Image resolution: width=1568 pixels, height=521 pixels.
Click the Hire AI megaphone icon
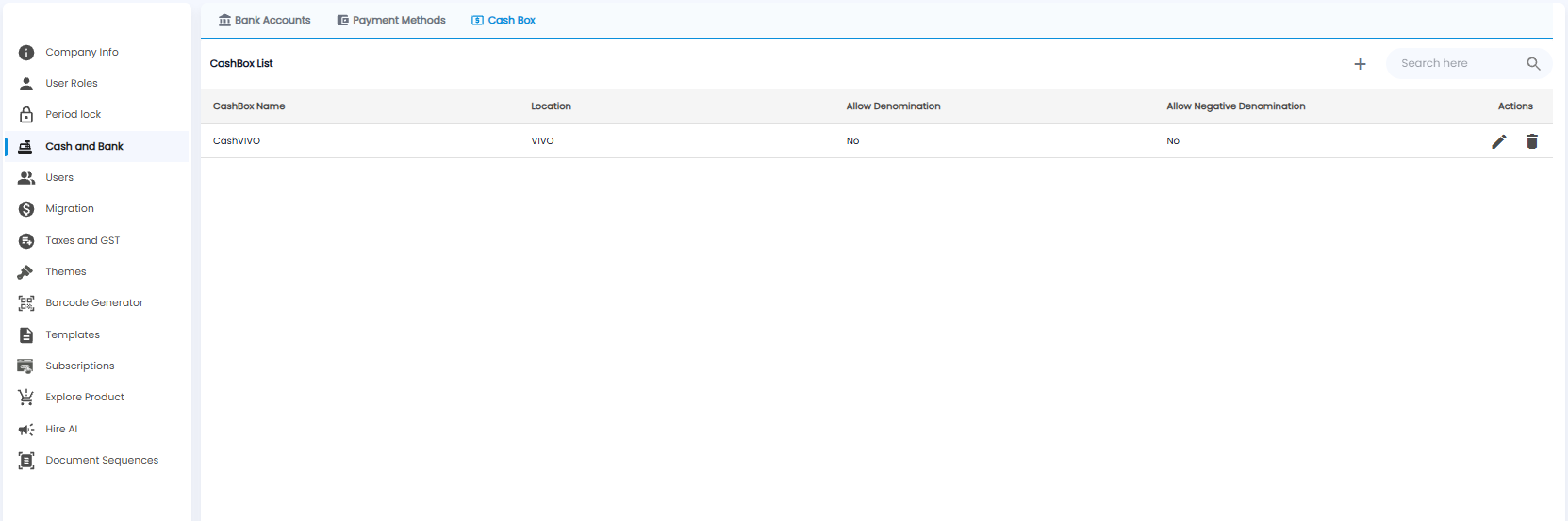click(26, 430)
